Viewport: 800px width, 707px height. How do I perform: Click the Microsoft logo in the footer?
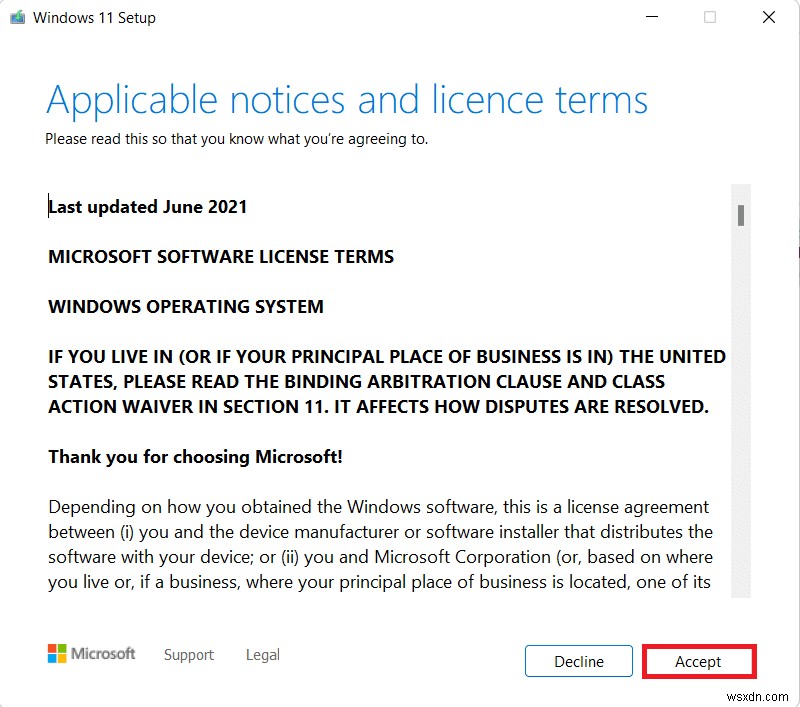tap(92, 653)
